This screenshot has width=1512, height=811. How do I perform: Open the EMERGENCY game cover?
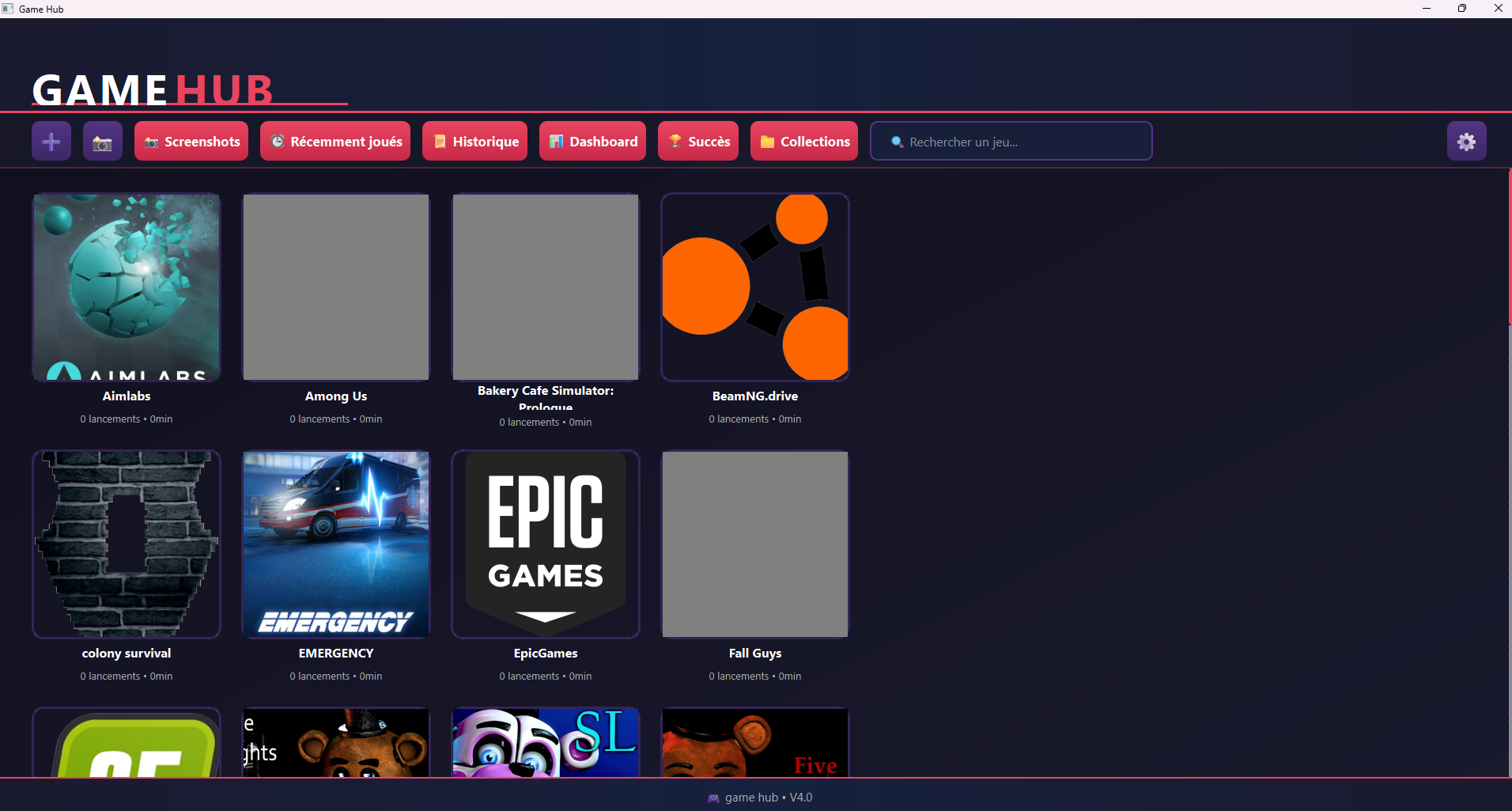[x=336, y=544]
